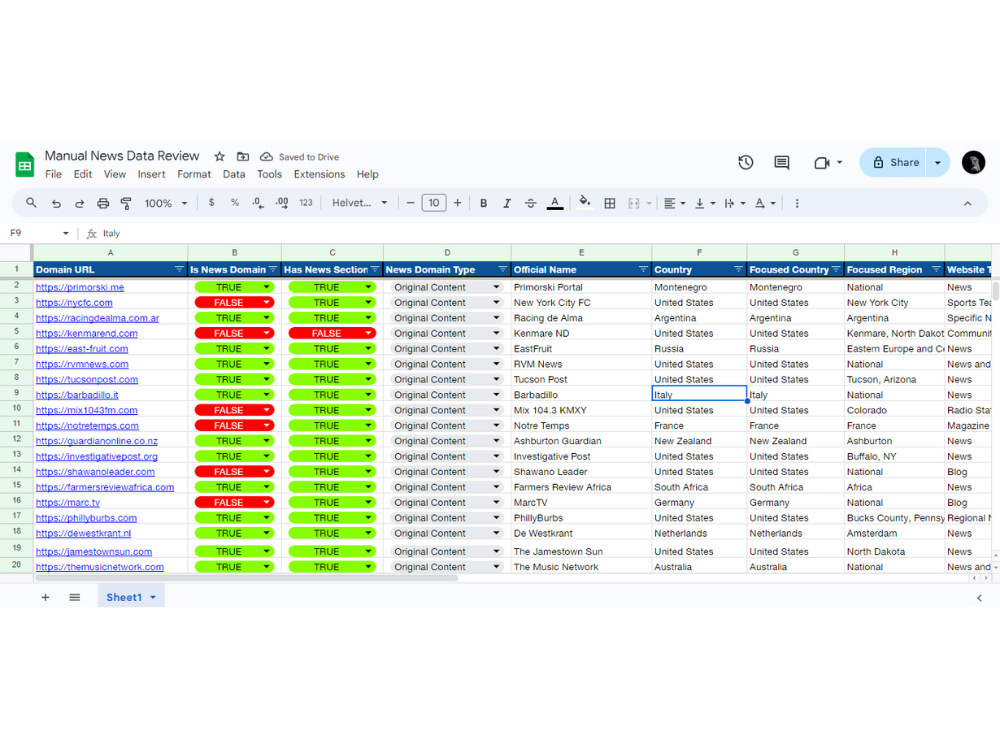The width and height of the screenshot is (1000, 750).
Task: Open filter on Country header
Action: (x=739, y=270)
